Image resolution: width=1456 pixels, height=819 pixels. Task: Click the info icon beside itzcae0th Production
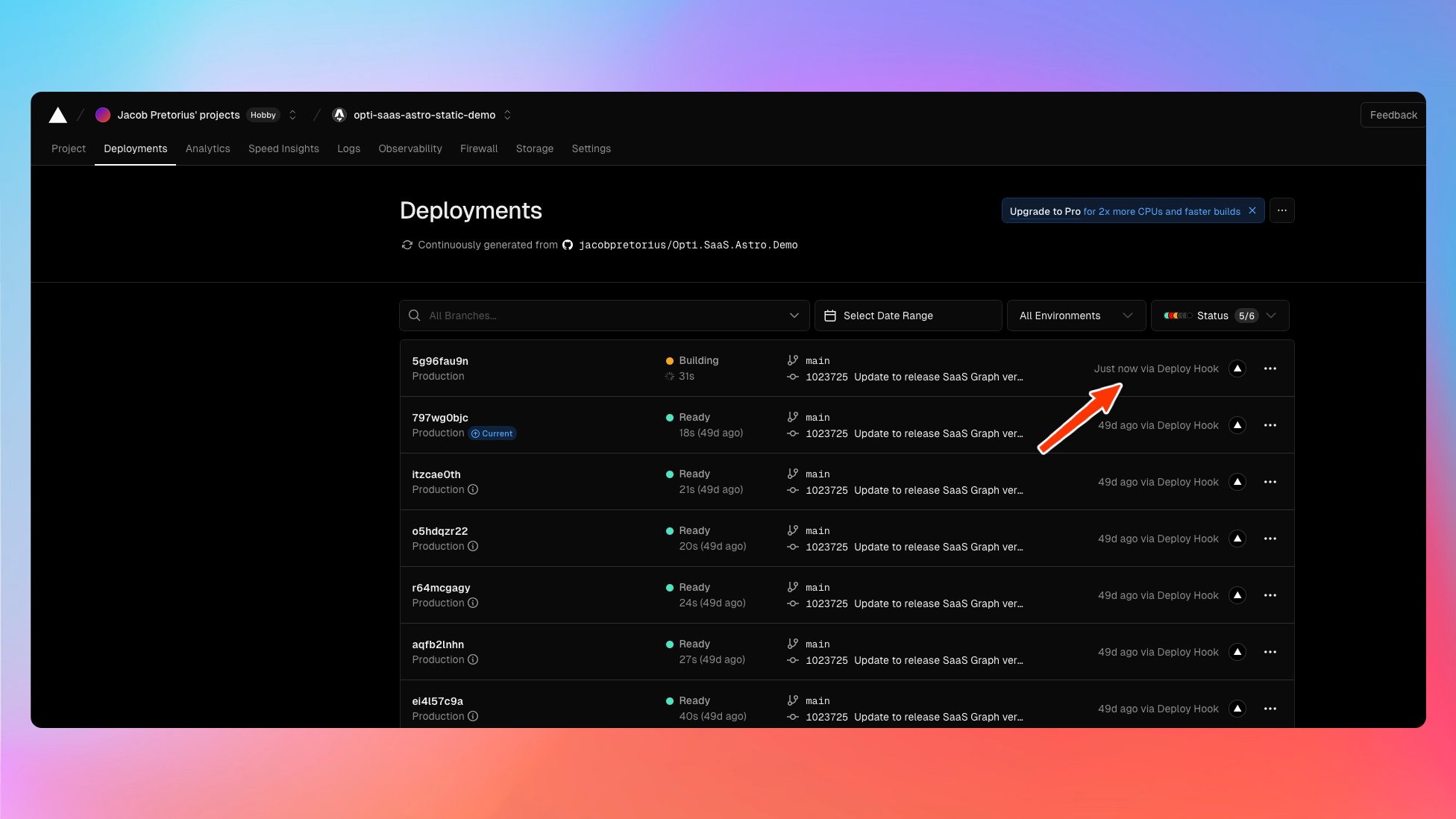tap(473, 489)
